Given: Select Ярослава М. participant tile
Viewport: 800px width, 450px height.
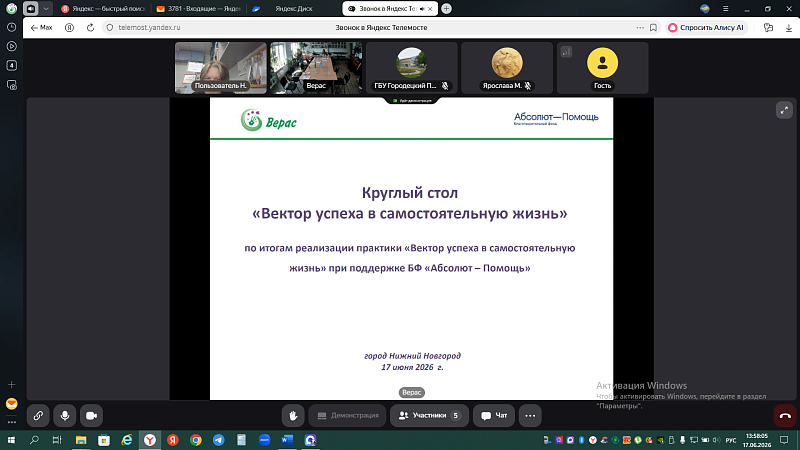Looking at the screenshot, I should pos(507,68).
